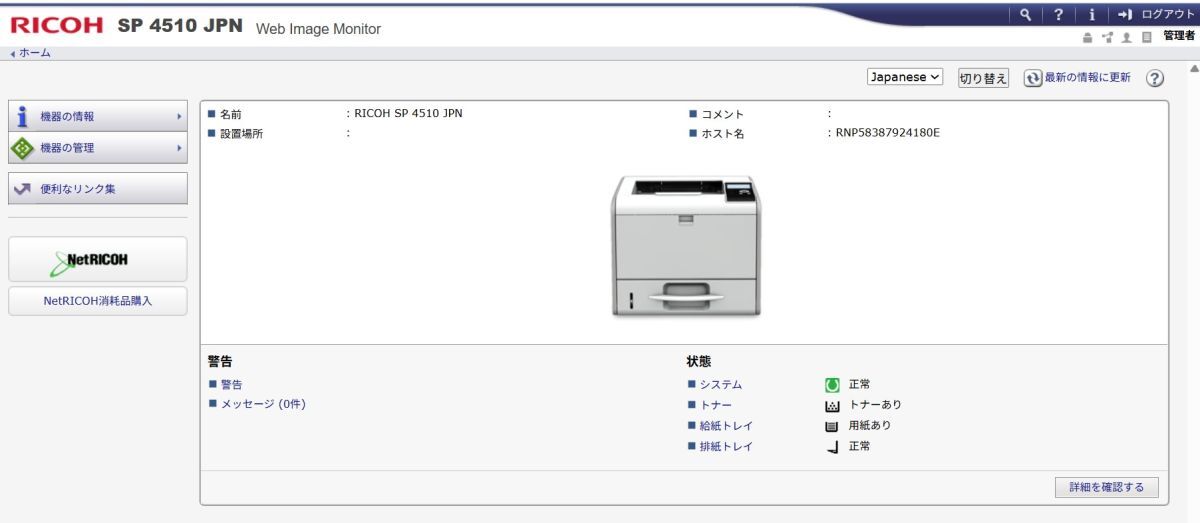Click the green システム status icon
The image size is (1200, 523).
coord(830,385)
